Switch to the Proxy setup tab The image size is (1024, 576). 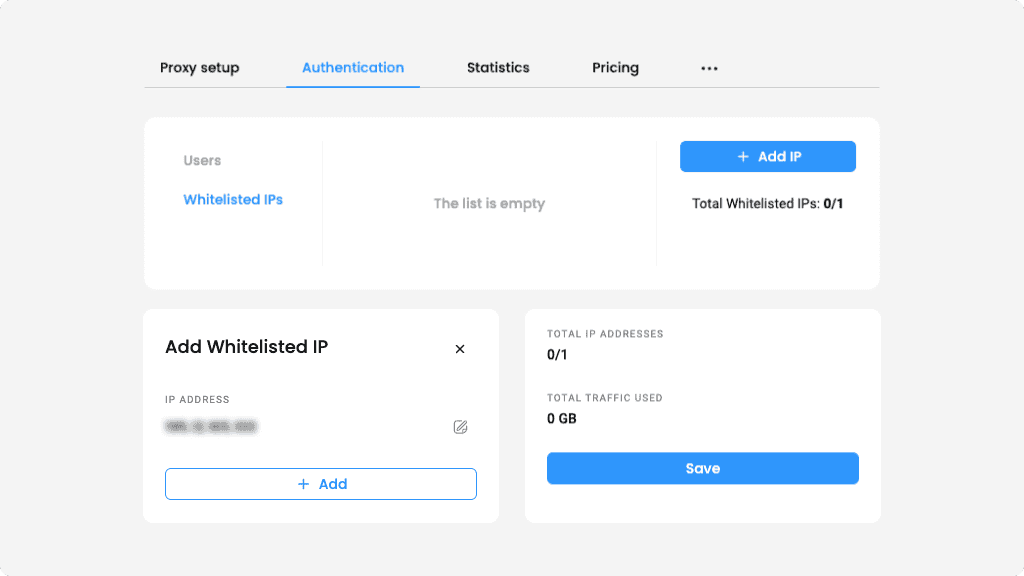(200, 68)
